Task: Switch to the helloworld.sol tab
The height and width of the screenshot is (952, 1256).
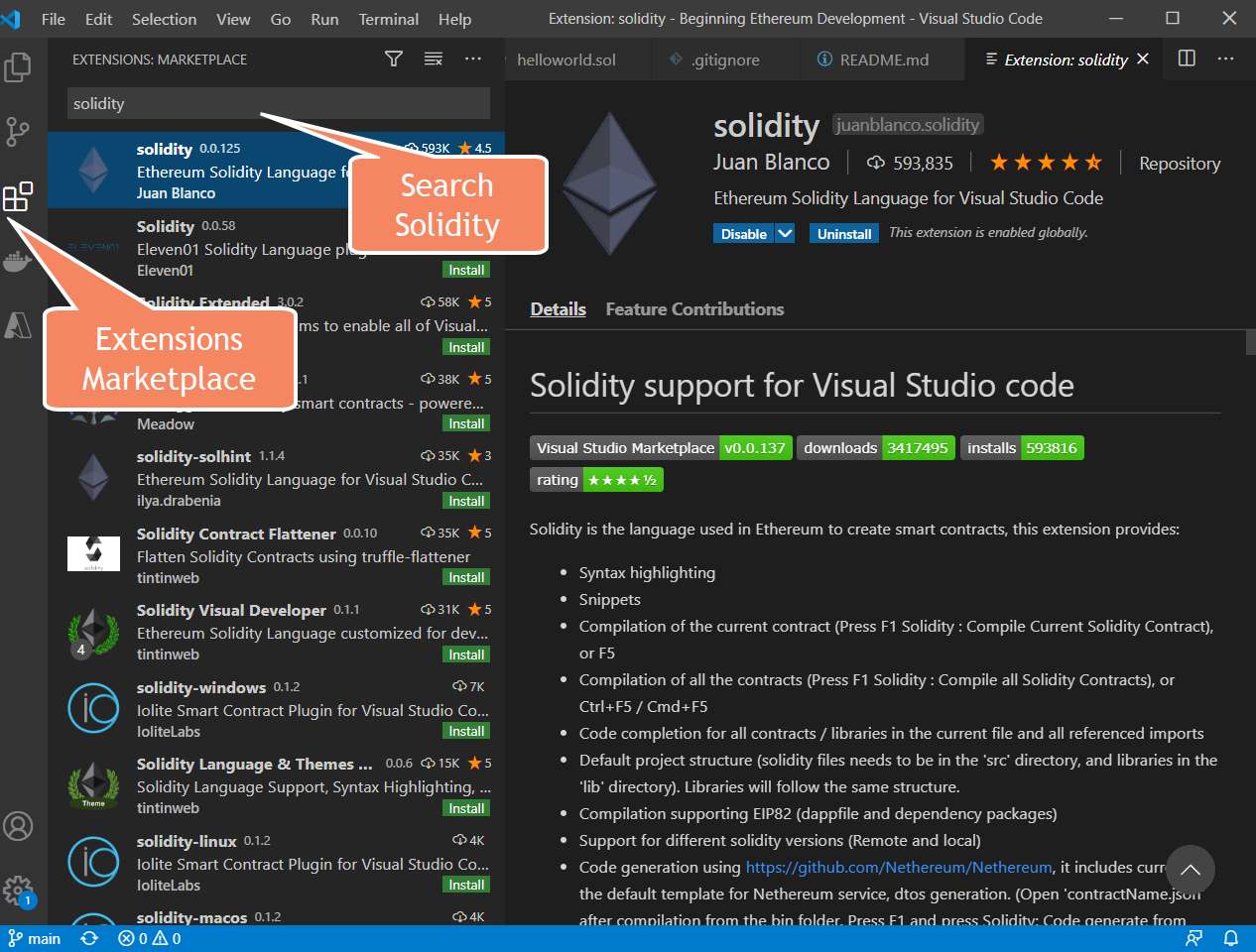Action: pyautogui.click(x=565, y=59)
